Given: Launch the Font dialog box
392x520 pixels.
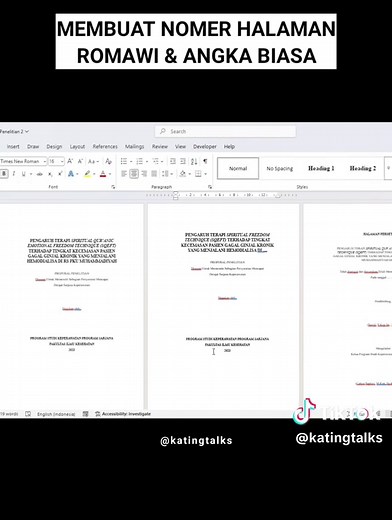Looking at the screenshot, I should point(113,187).
